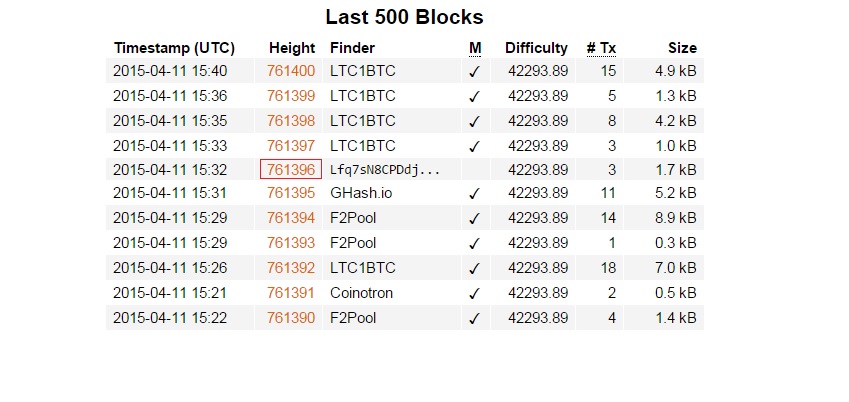This screenshot has height=402, width=849.
Task: Open block height 761392 link
Action: (x=291, y=268)
